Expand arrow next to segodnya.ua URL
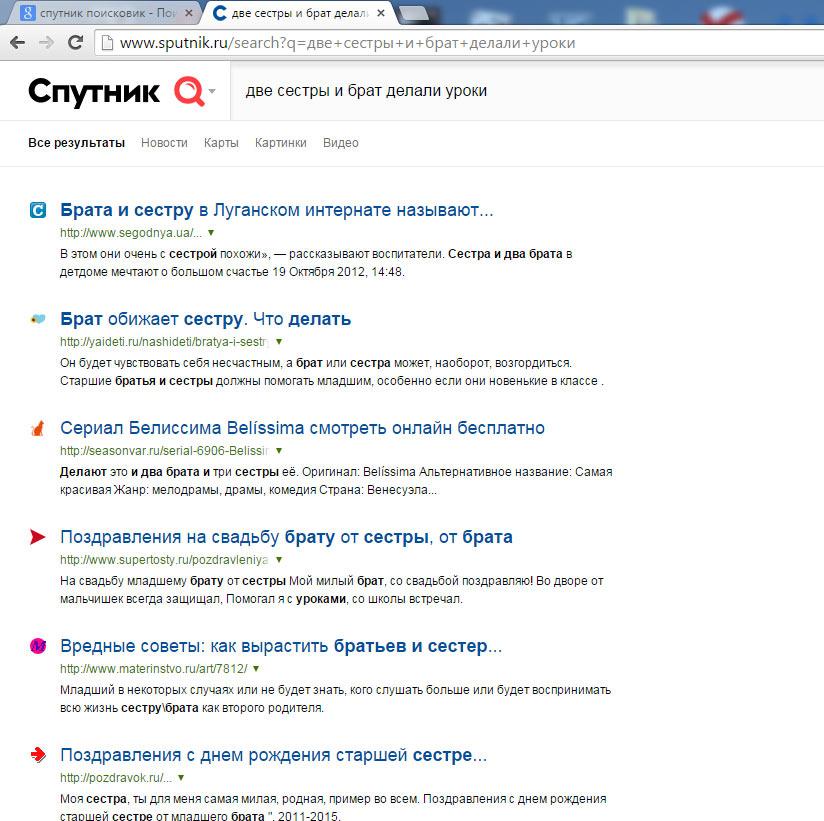This screenshot has width=824, height=821. tap(211, 232)
